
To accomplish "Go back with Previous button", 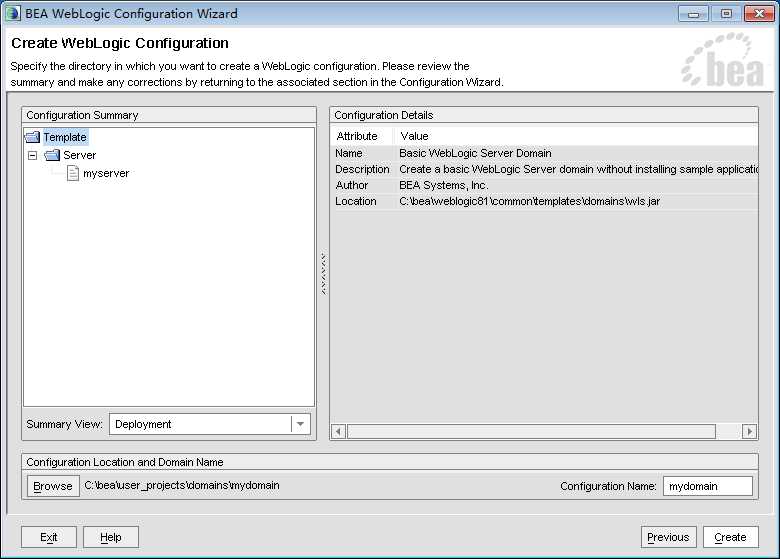I will click(x=668, y=537).
